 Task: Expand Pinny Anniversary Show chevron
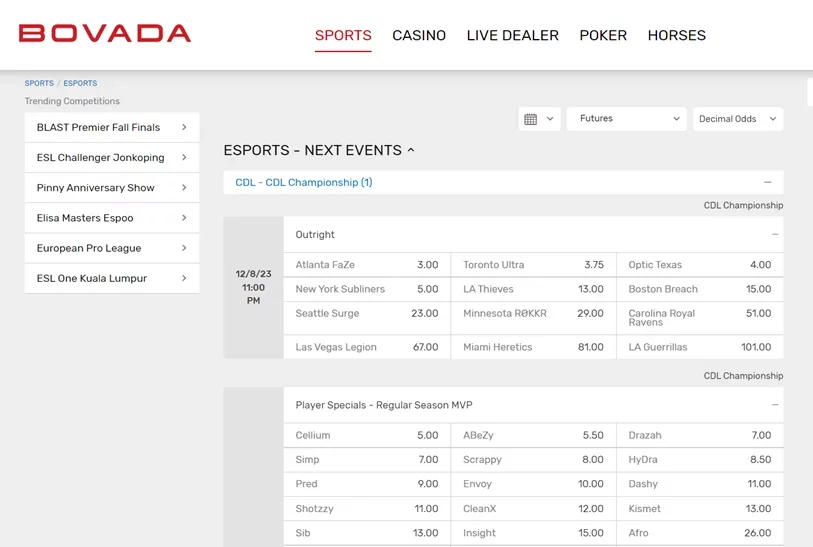[184, 188]
